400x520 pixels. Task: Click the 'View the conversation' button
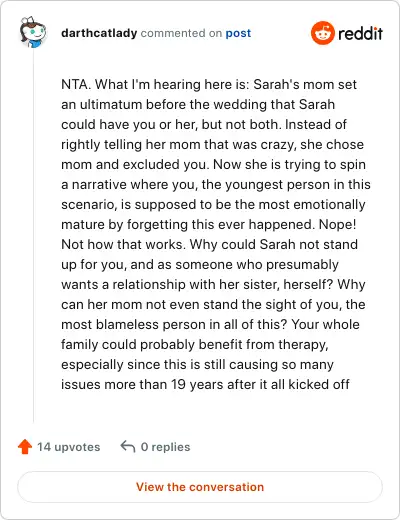pyautogui.click(x=200, y=487)
